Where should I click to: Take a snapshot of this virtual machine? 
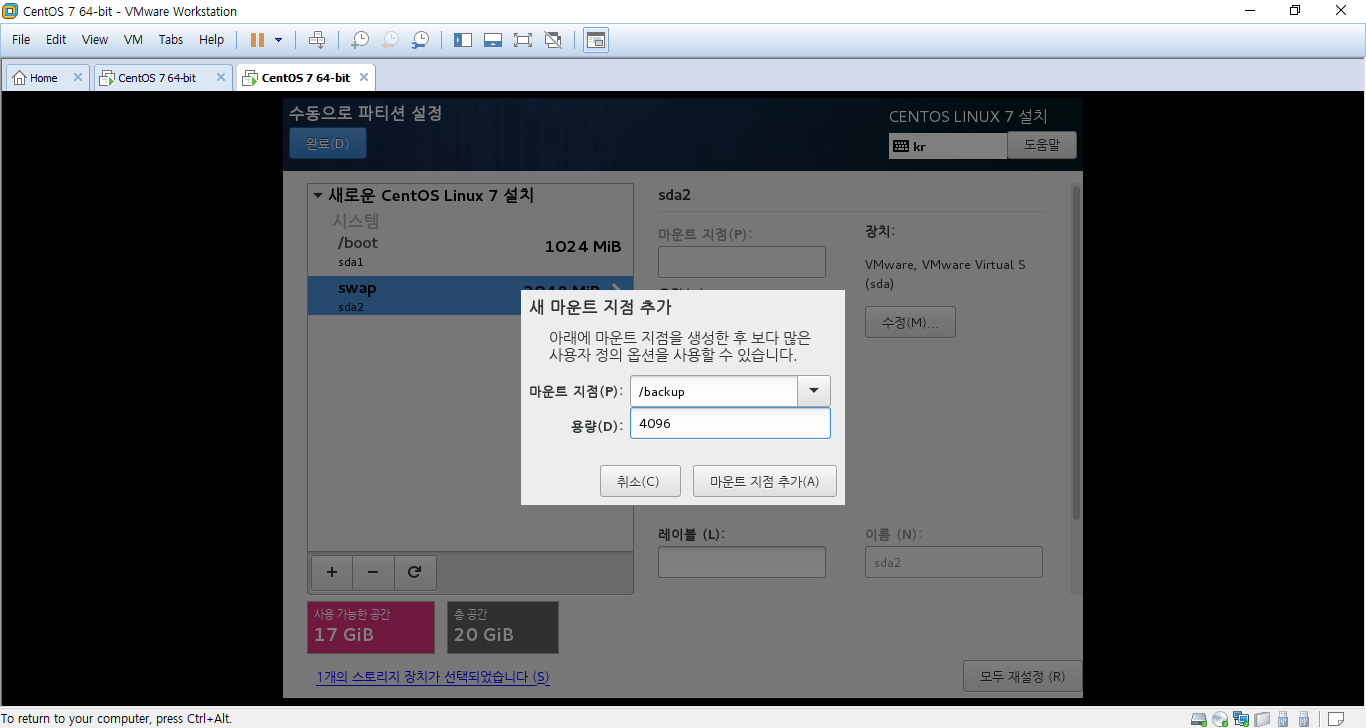pos(359,40)
